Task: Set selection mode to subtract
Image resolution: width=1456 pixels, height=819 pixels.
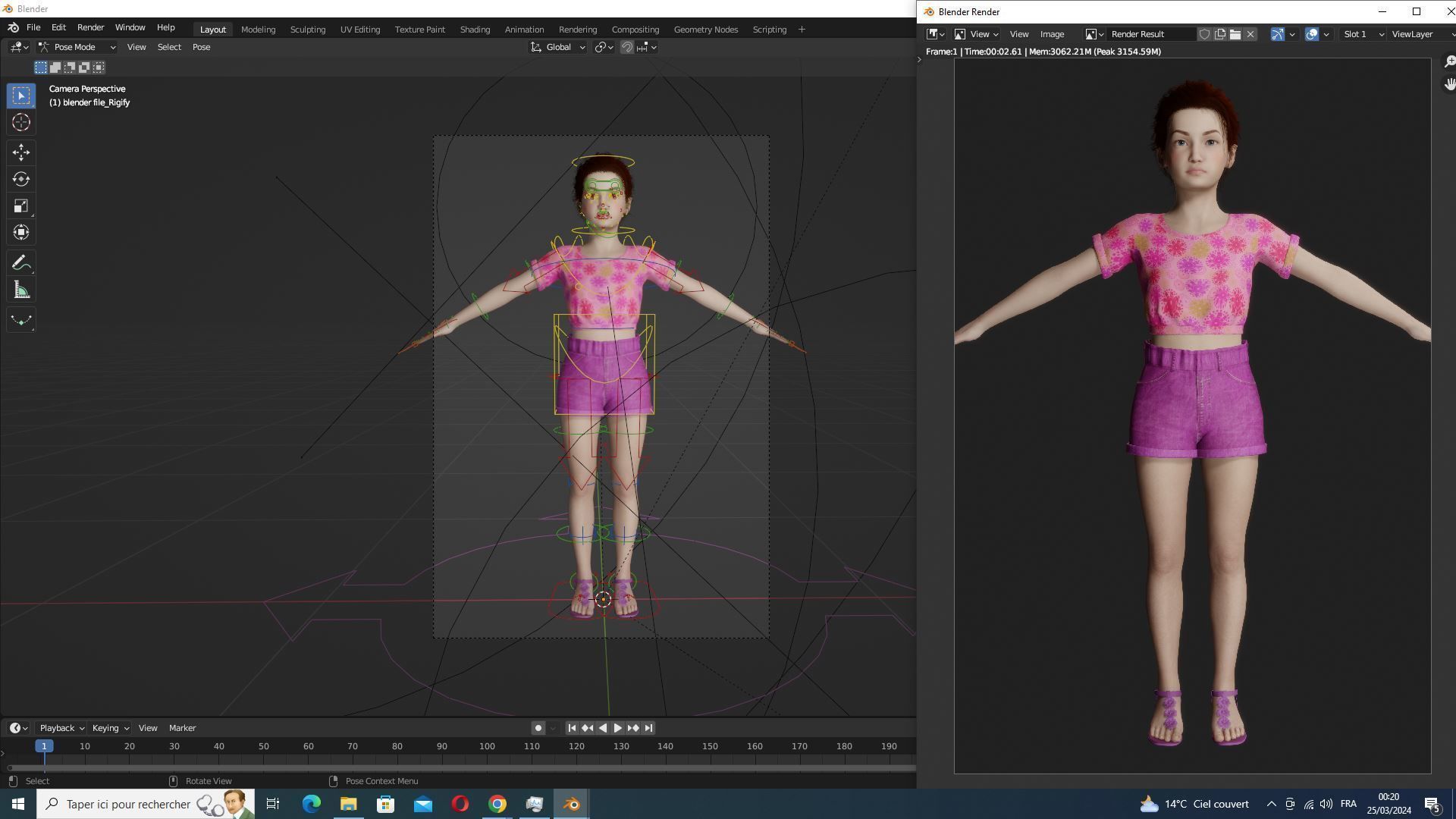Action: pyautogui.click(x=70, y=67)
